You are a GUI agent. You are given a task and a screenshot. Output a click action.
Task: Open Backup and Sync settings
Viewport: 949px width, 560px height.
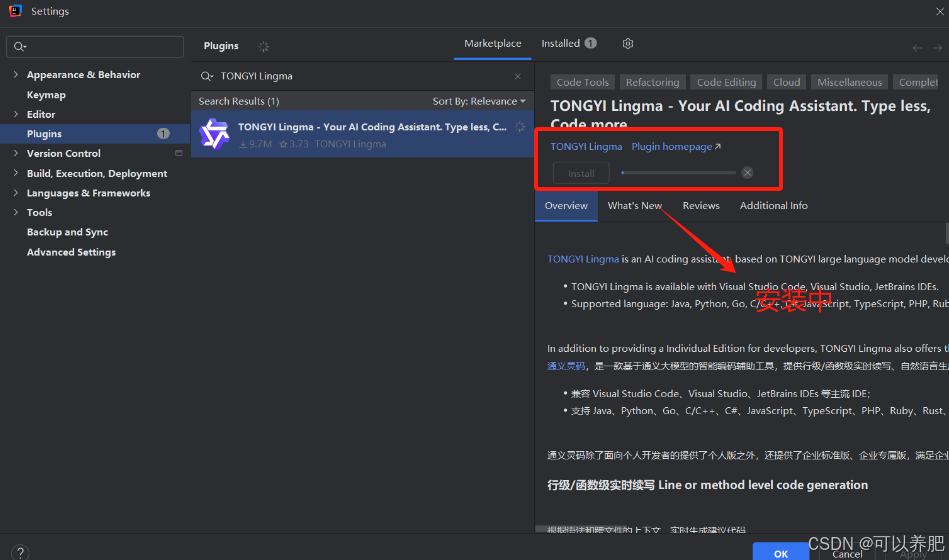(67, 232)
